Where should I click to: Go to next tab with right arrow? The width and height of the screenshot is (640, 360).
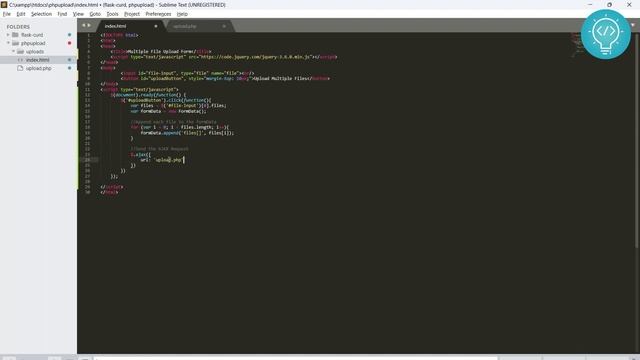point(89,25)
